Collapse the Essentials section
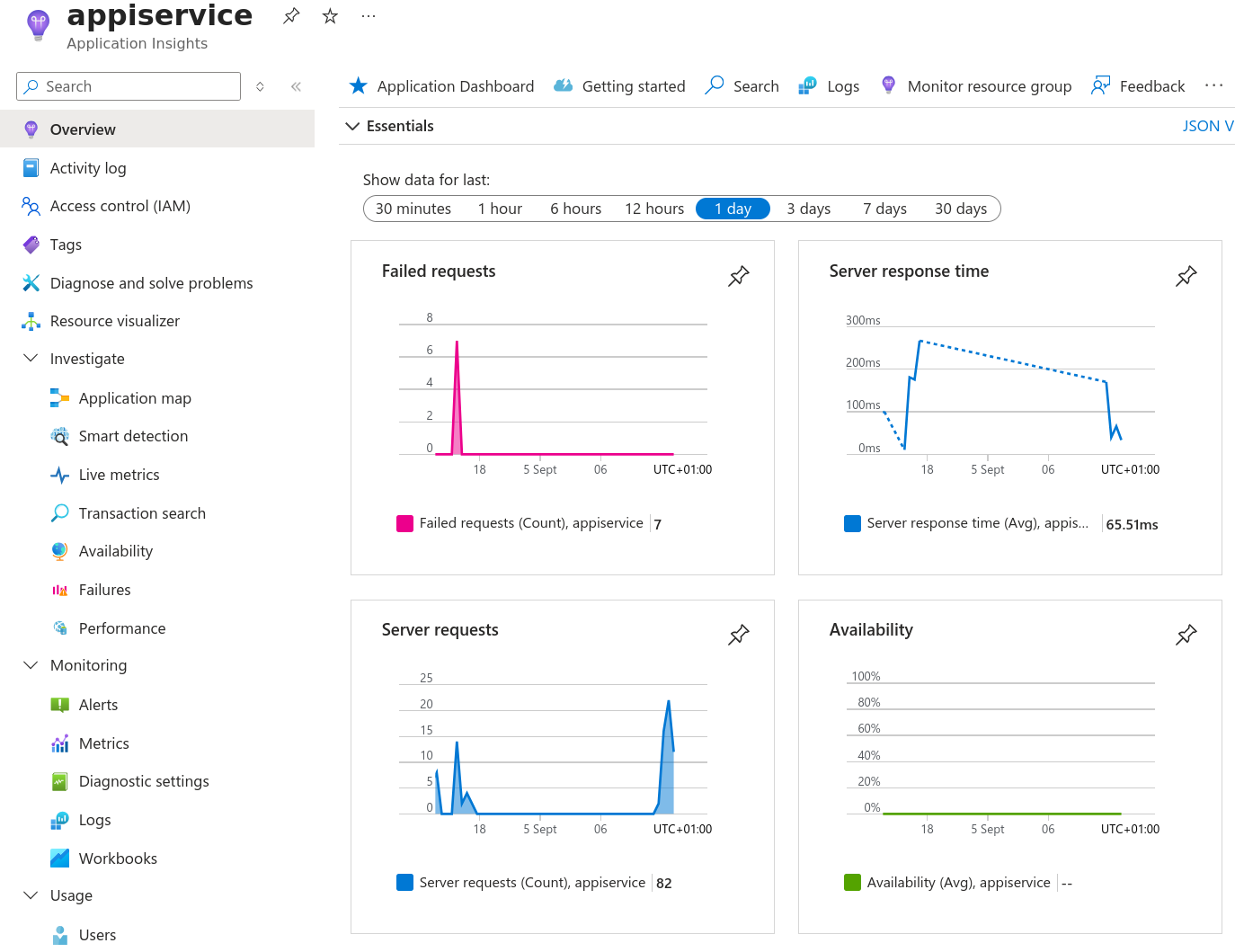This screenshot has height=952, width=1235. [x=352, y=126]
